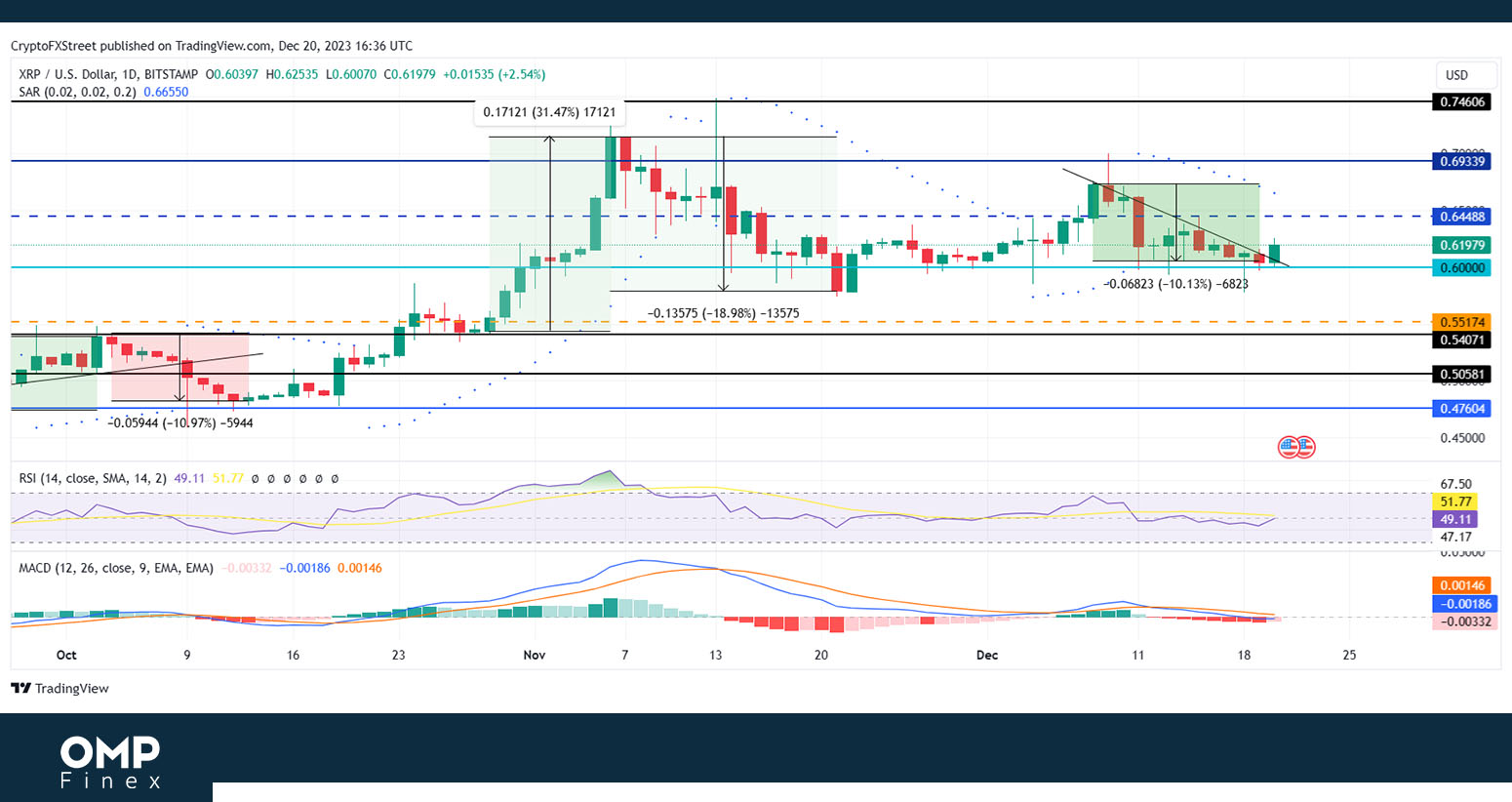Click the 0.45000 price axis label
1512x802 pixels.
point(1462,438)
